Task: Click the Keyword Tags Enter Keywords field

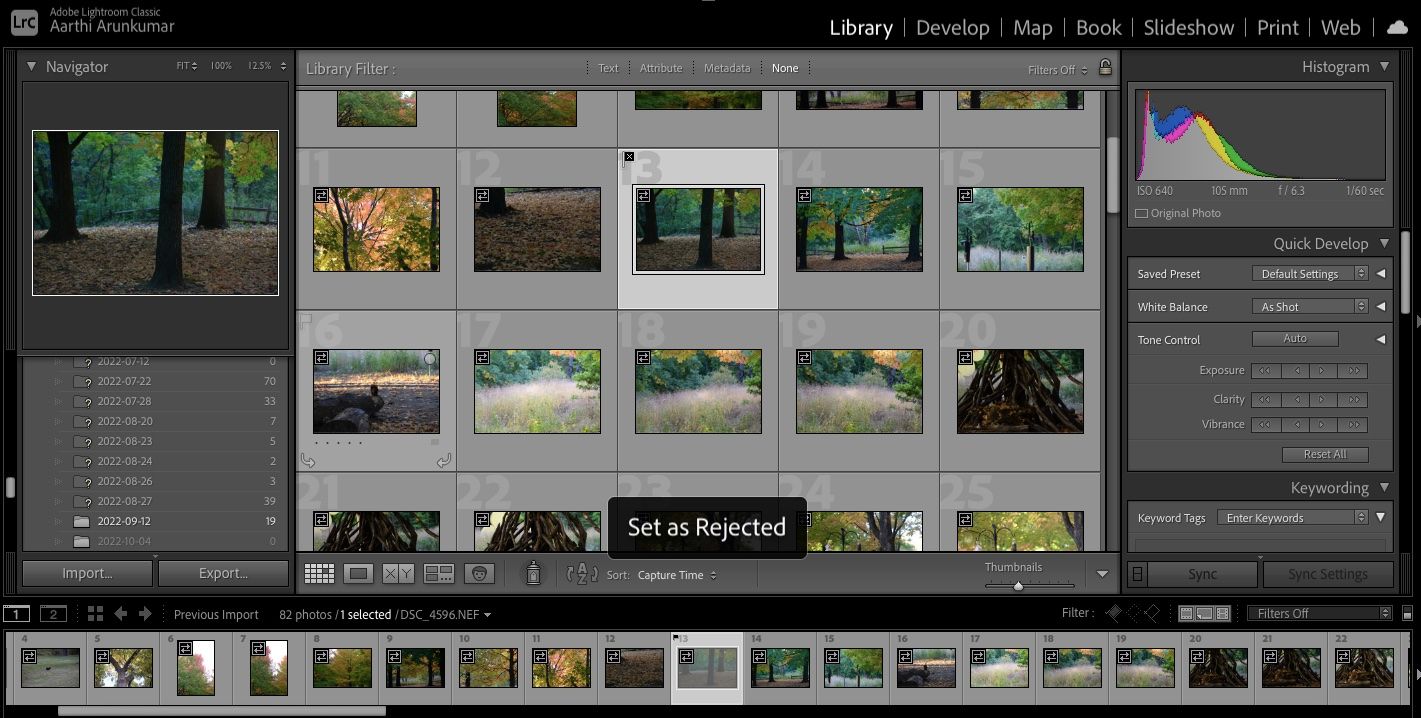Action: click(1290, 517)
